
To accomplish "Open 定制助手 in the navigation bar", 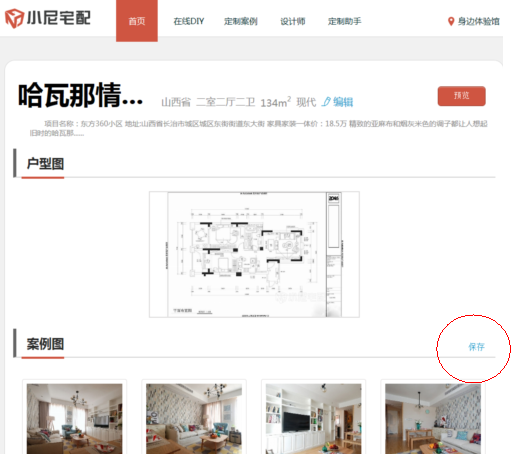I will click(x=344, y=21).
